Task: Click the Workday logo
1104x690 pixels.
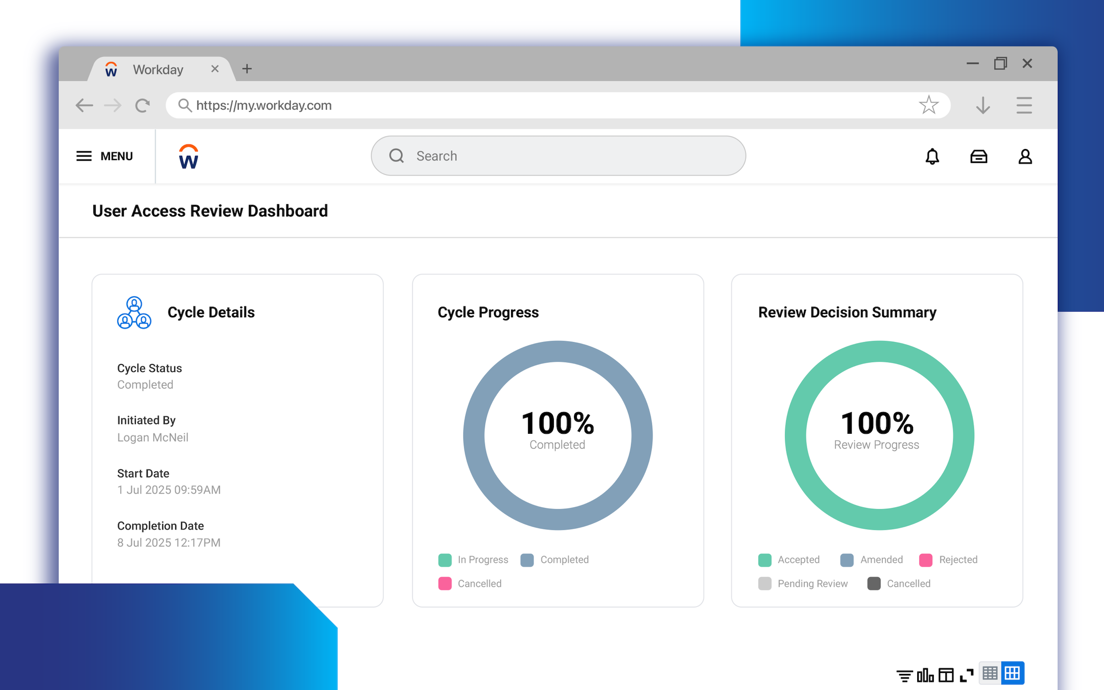Action: 188,157
